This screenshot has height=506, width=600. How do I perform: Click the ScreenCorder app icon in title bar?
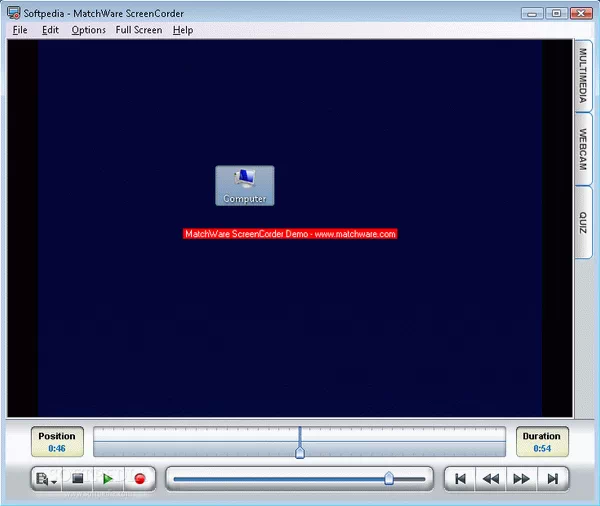[x=13, y=13]
